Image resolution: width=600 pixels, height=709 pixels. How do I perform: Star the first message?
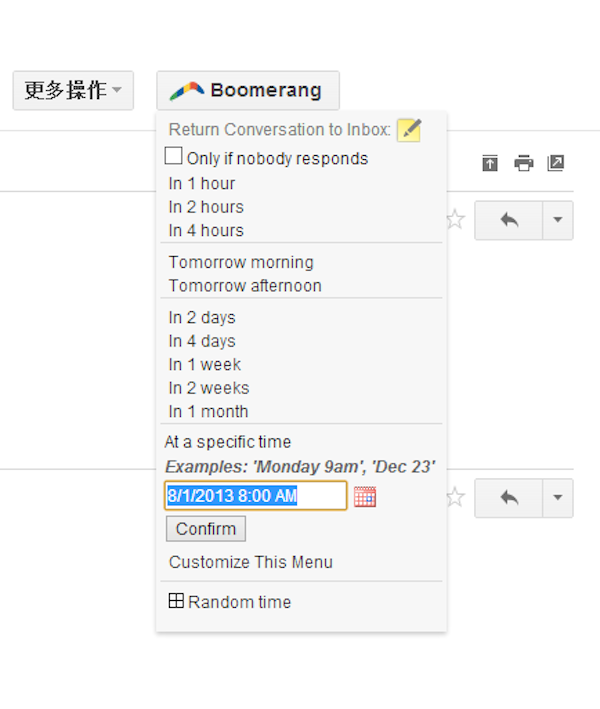(x=455, y=220)
